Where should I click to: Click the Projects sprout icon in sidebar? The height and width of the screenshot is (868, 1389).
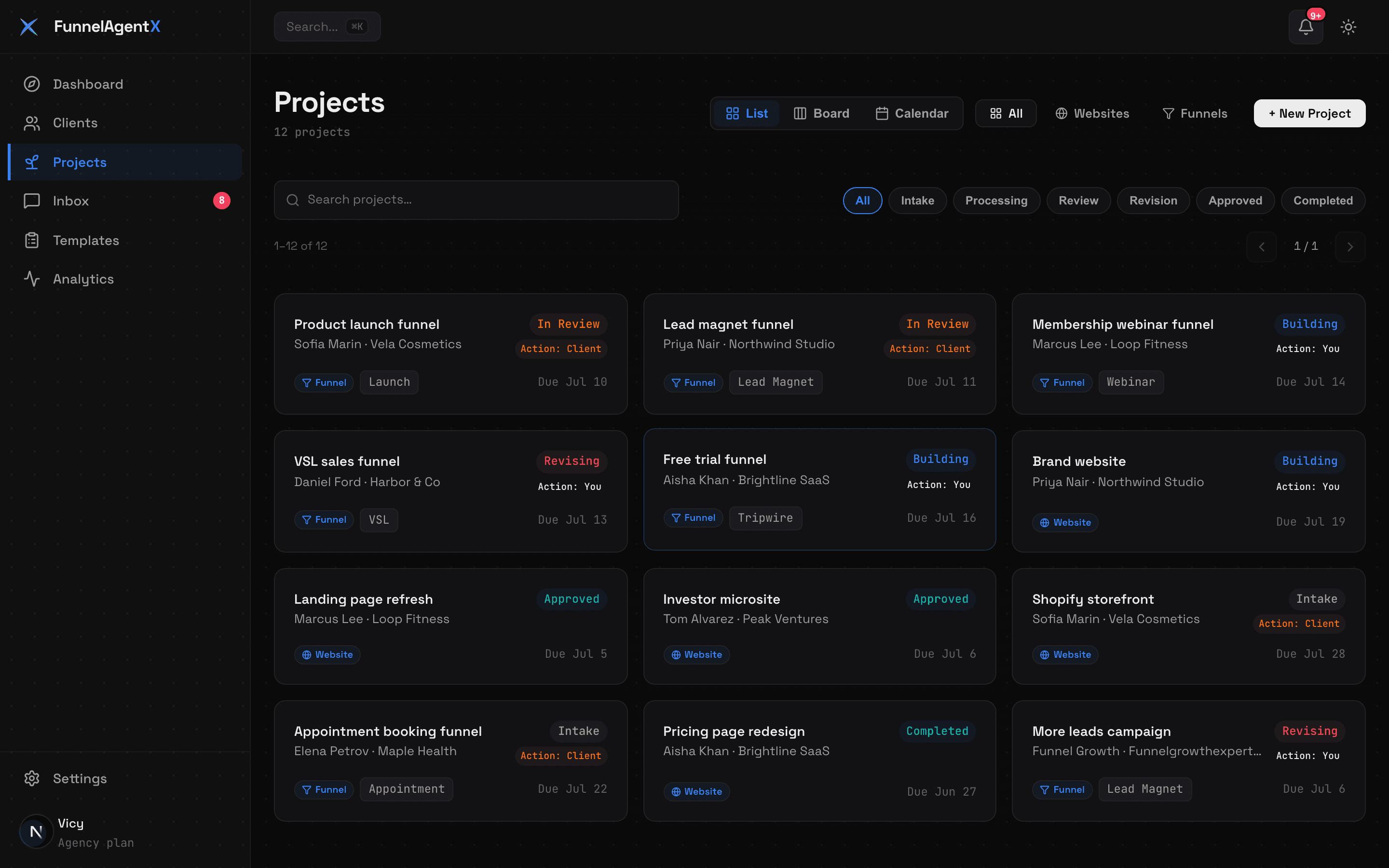[31, 162]
